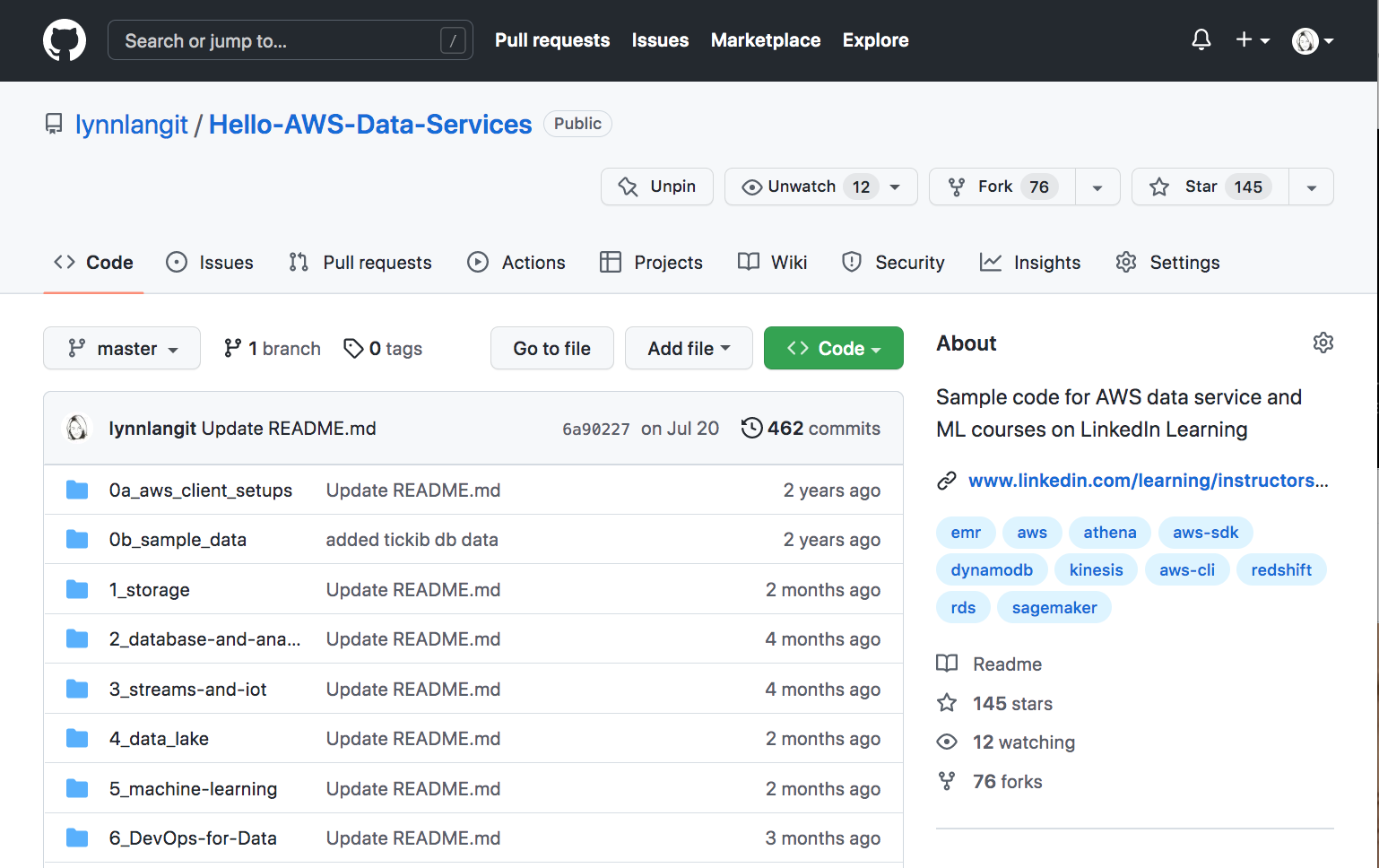Expand the green Code dropdown
This screenshot has height=868, width=1379.
click(x=833, y=348)
